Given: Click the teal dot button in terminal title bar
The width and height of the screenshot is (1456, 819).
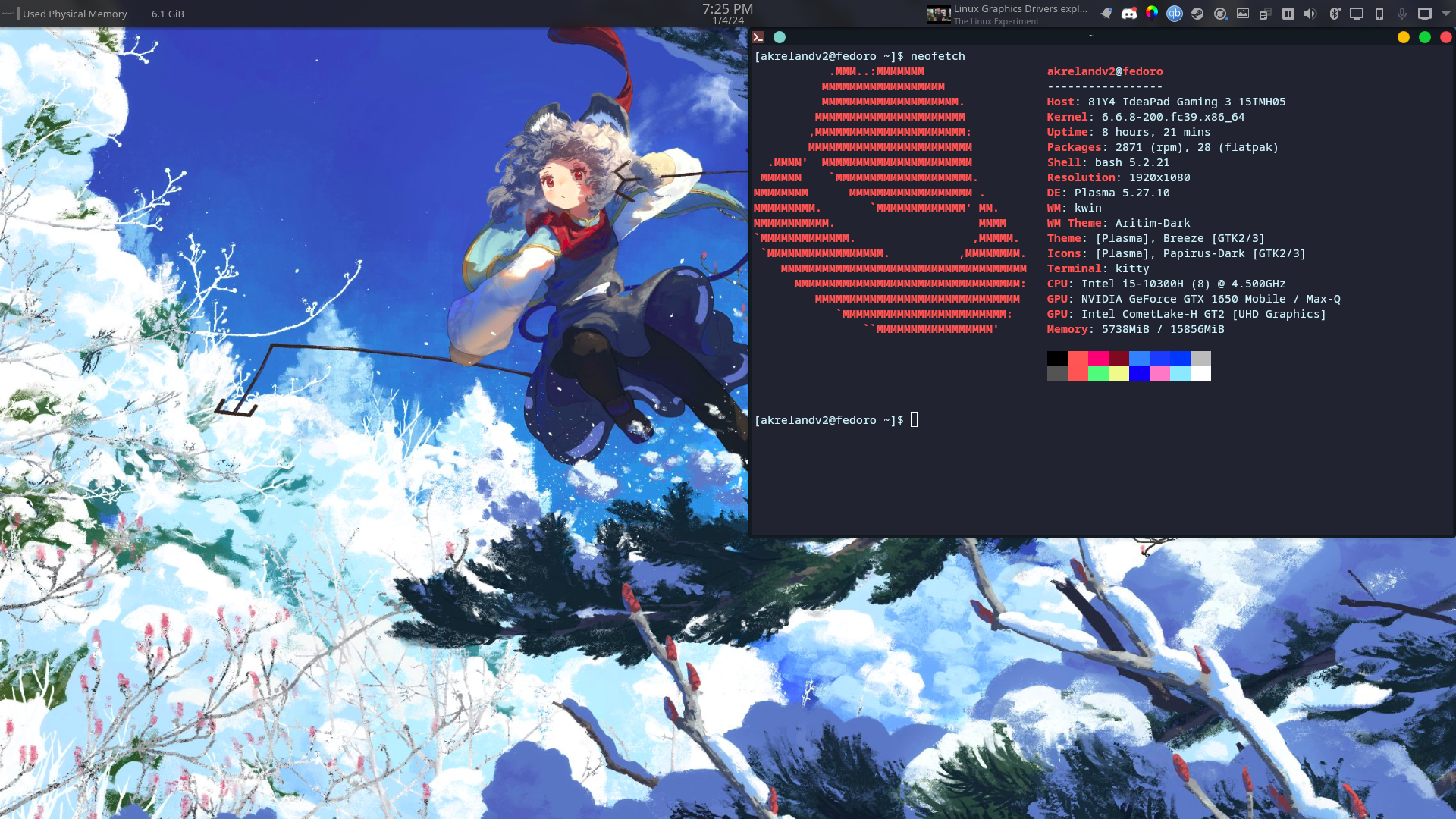Looking at the screenshot, I should coord(780,37).
